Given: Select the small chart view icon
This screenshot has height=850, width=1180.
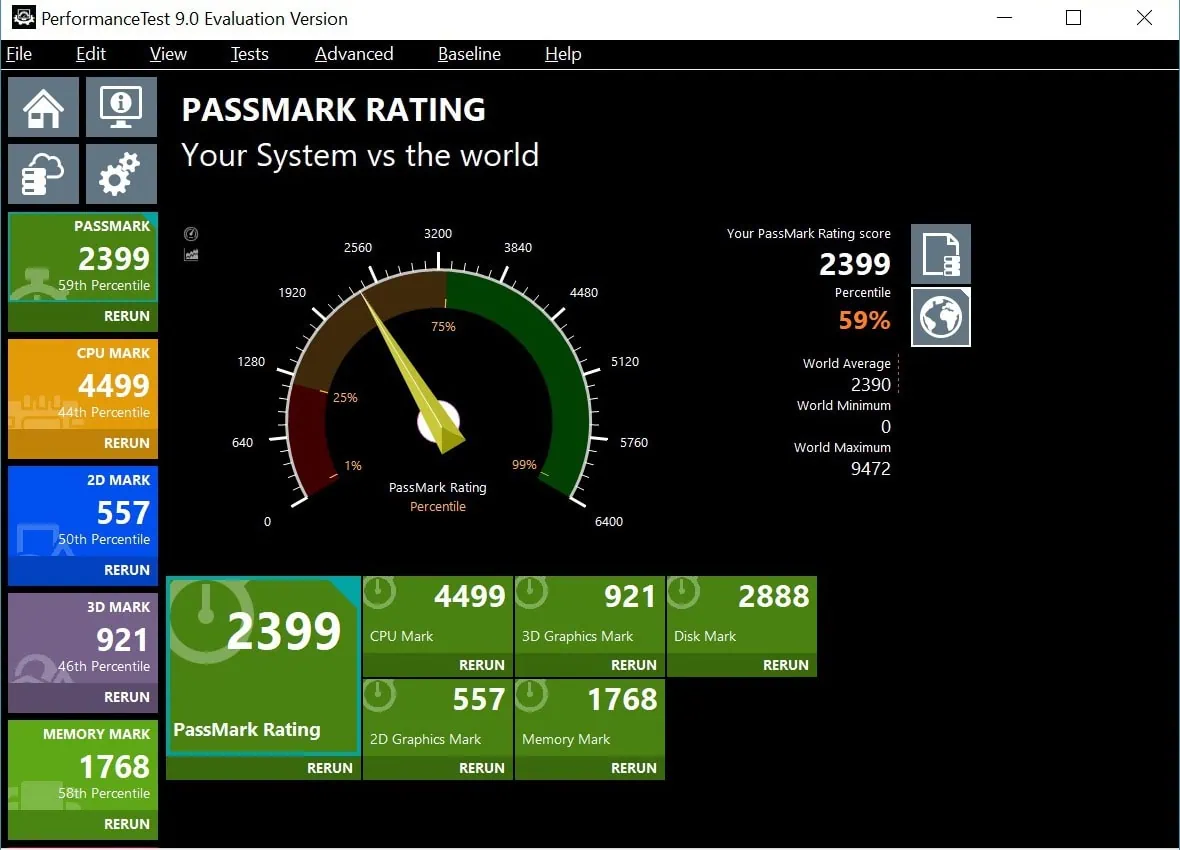Looking at the screenshot, I should [191, 255].
